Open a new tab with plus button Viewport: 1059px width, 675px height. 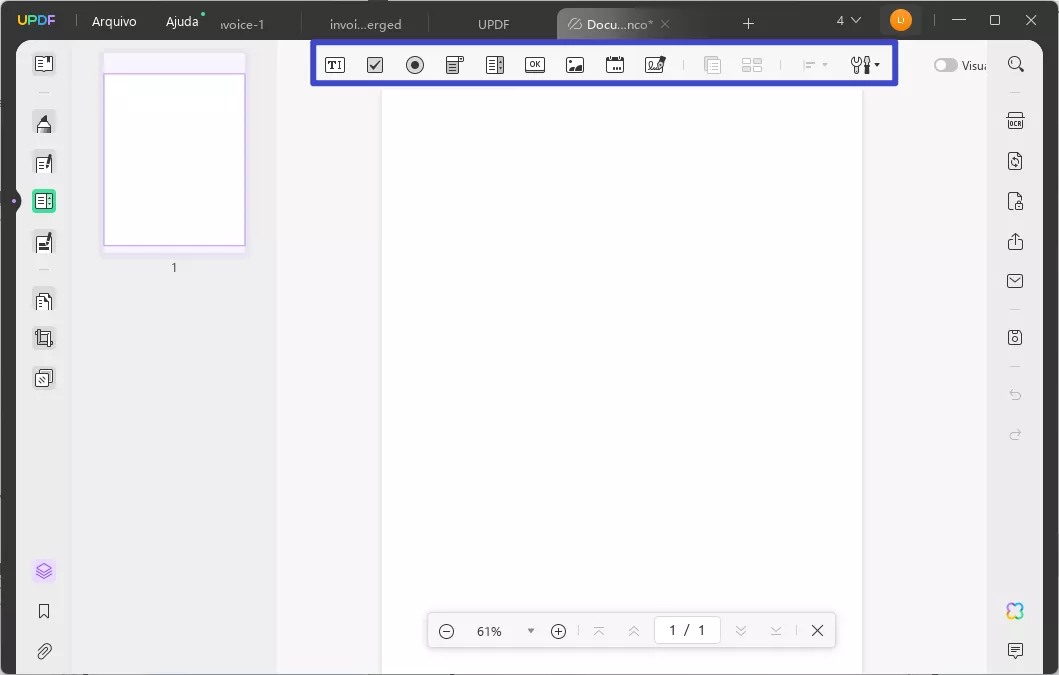(748, 23)
